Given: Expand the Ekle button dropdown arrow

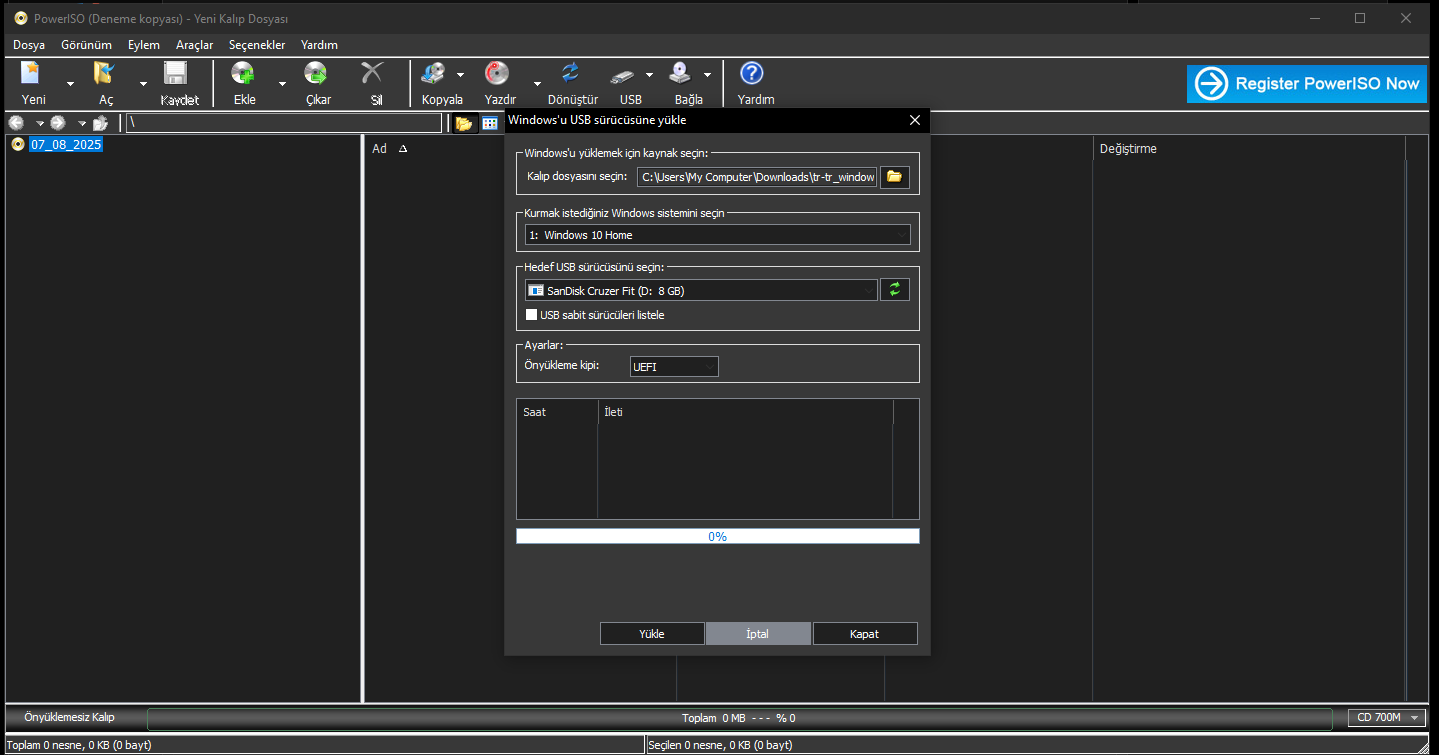Looking at the screenshot, I should (x=282, y=84).
